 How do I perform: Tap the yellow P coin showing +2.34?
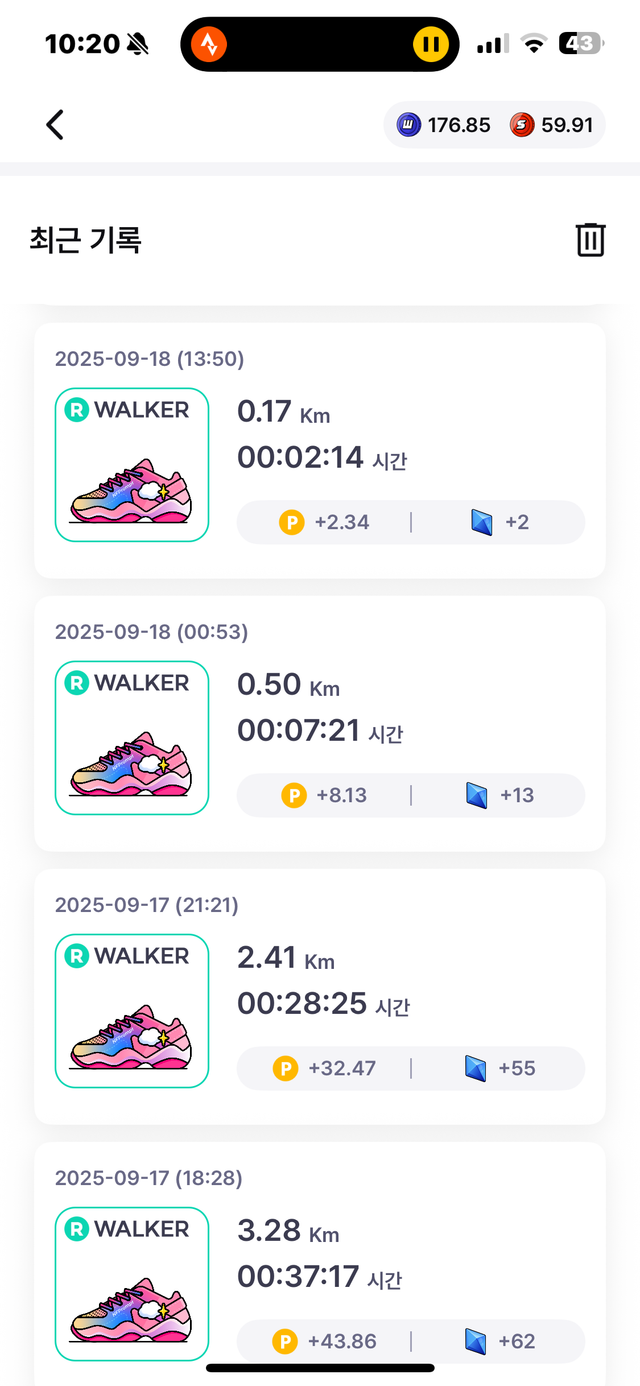pyautogui.click(x=291, y=522)
